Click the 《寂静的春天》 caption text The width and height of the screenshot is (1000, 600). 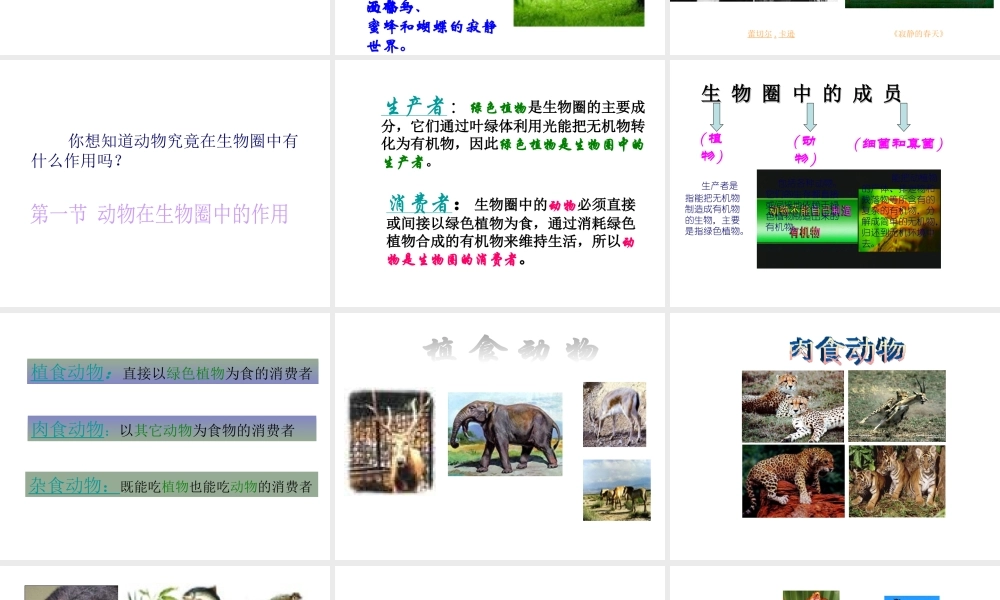pyautogui.click(x=918, y=34)
